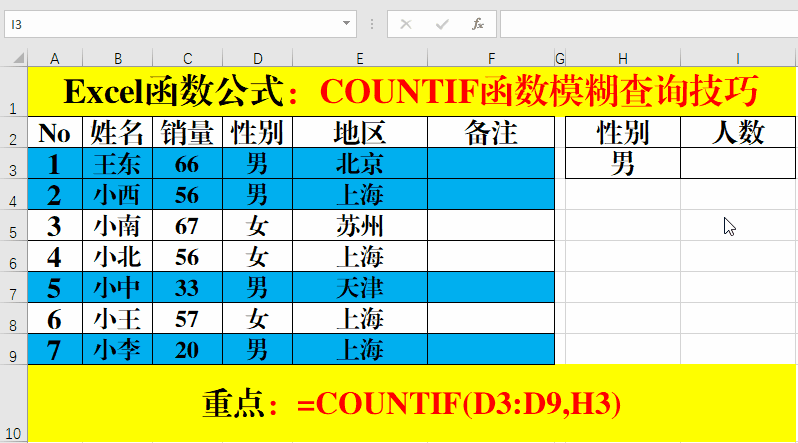798x443 pixels.
Task: Select row 2 header
Action: (14, 132)
